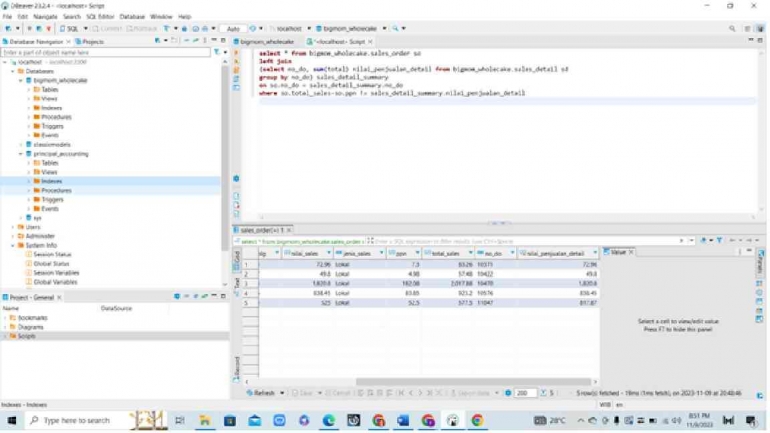Expand the sys database node

(21, 218)
